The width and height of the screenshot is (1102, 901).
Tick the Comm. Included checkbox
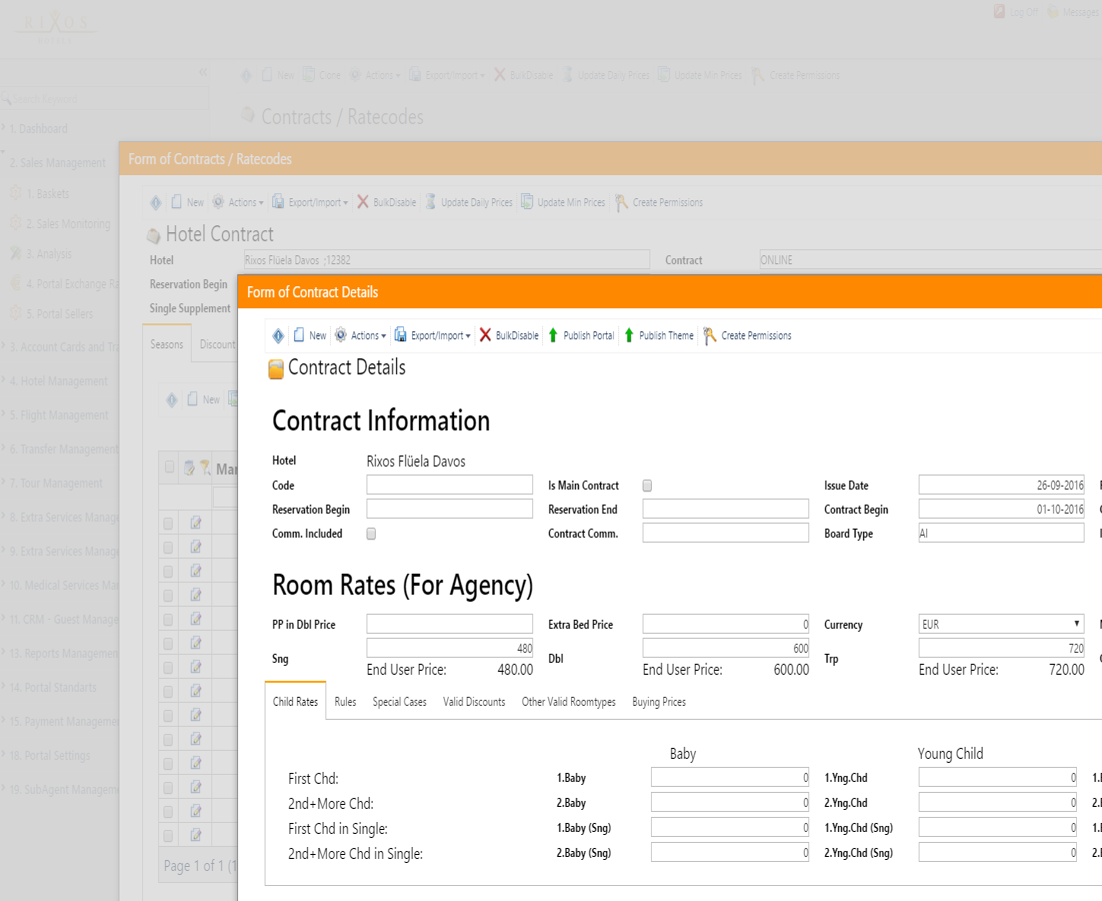371,534
